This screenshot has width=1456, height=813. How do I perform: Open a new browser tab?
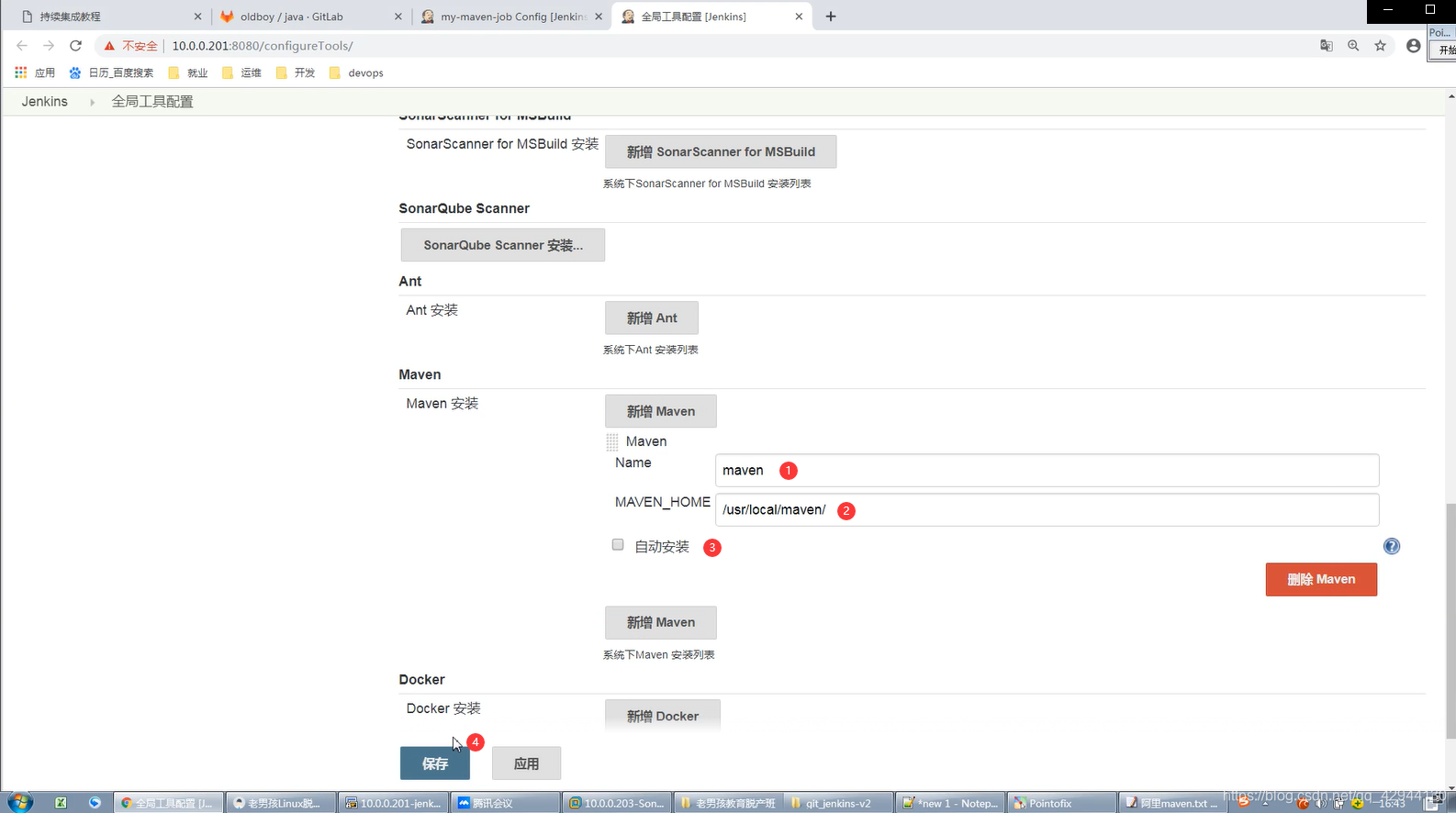[x=831, y=17]
